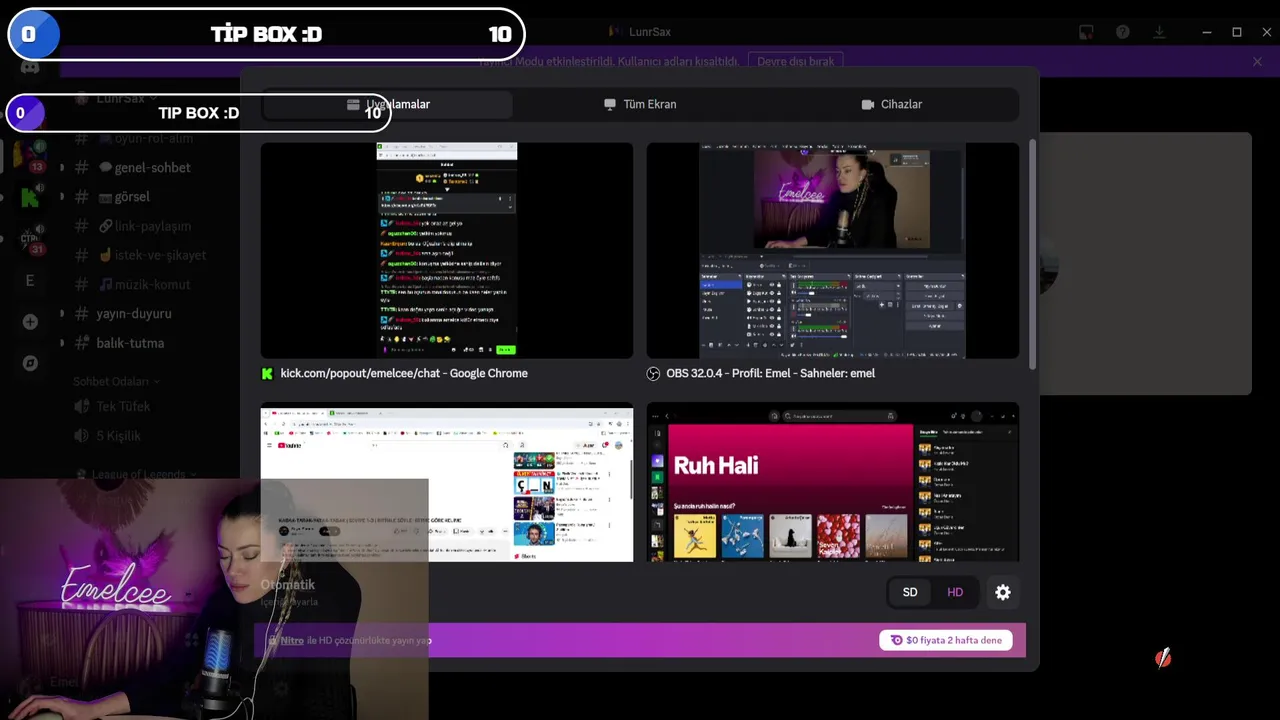Image resolution: width=1280 pixels, height=720 pixels.
Task: Choose SD stream quality
Action: (x=910, y=592)
